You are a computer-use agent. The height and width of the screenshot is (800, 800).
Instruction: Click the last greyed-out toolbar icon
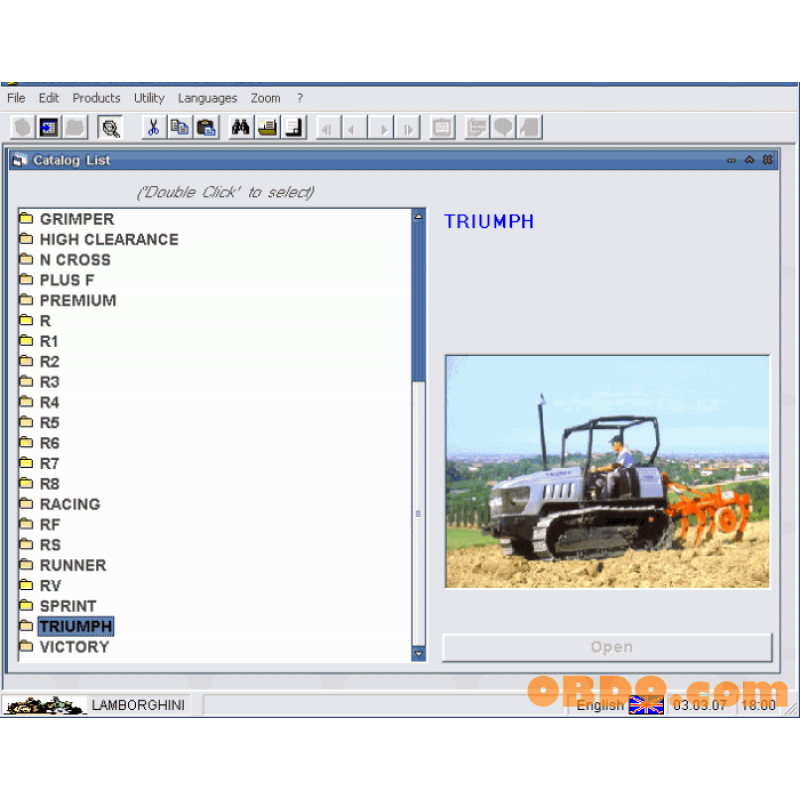point(530,127)
